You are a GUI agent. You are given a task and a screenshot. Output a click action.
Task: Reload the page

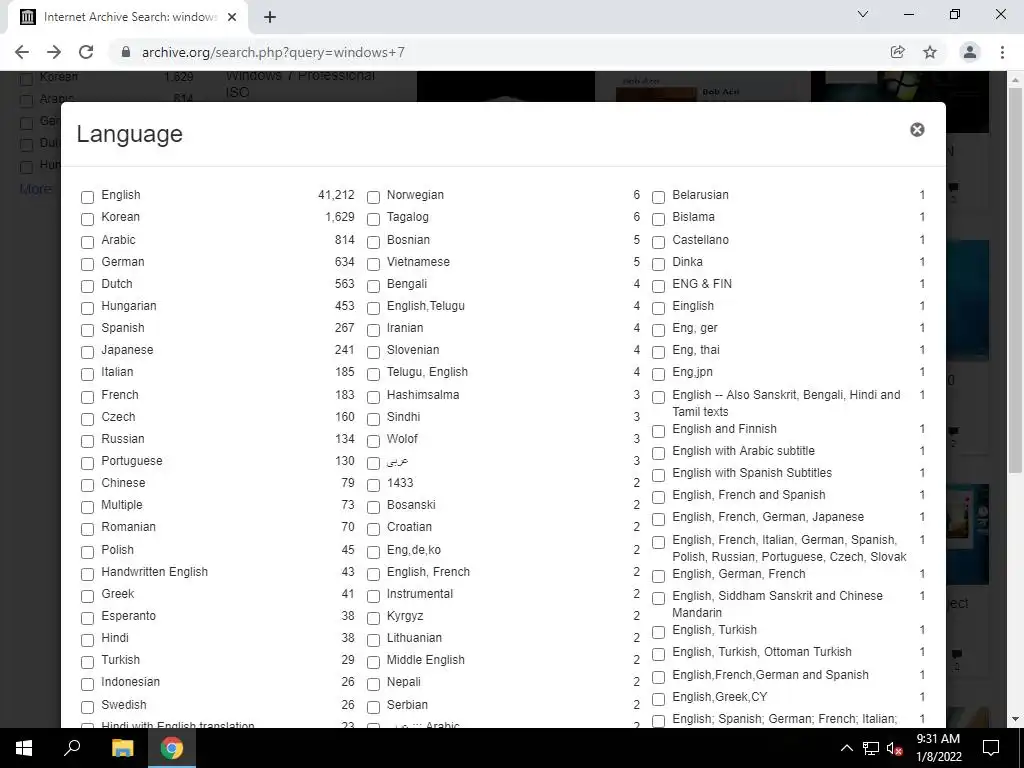click(86, 52)
